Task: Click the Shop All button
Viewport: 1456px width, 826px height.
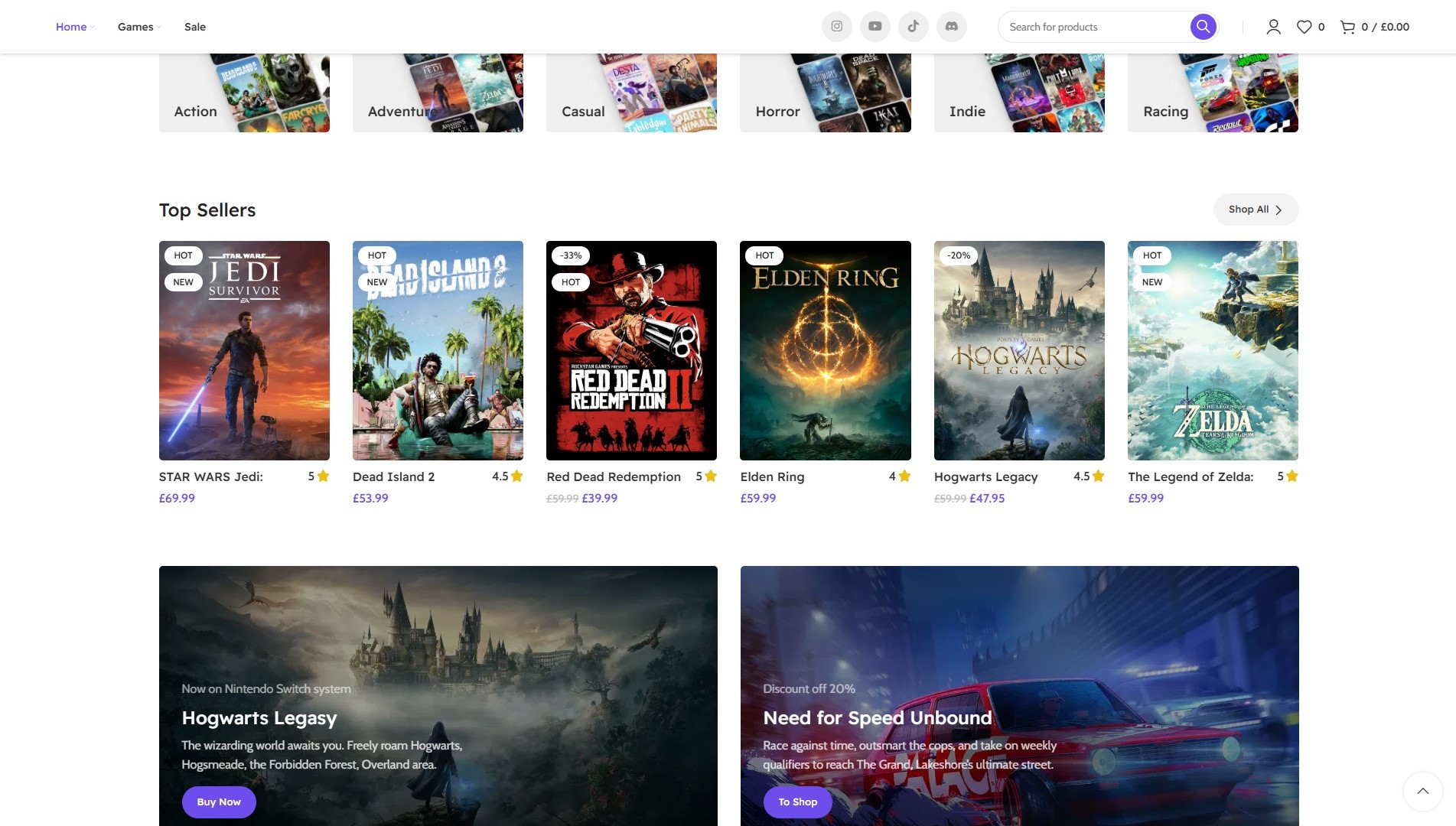Action: click(x=1255, y=210)
